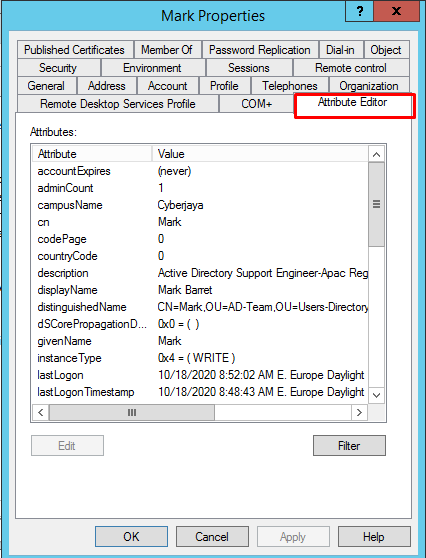Select the adminCount attribute row
Image resolution: width=426 pixels, height=558 pixels.
coord(200,188)
